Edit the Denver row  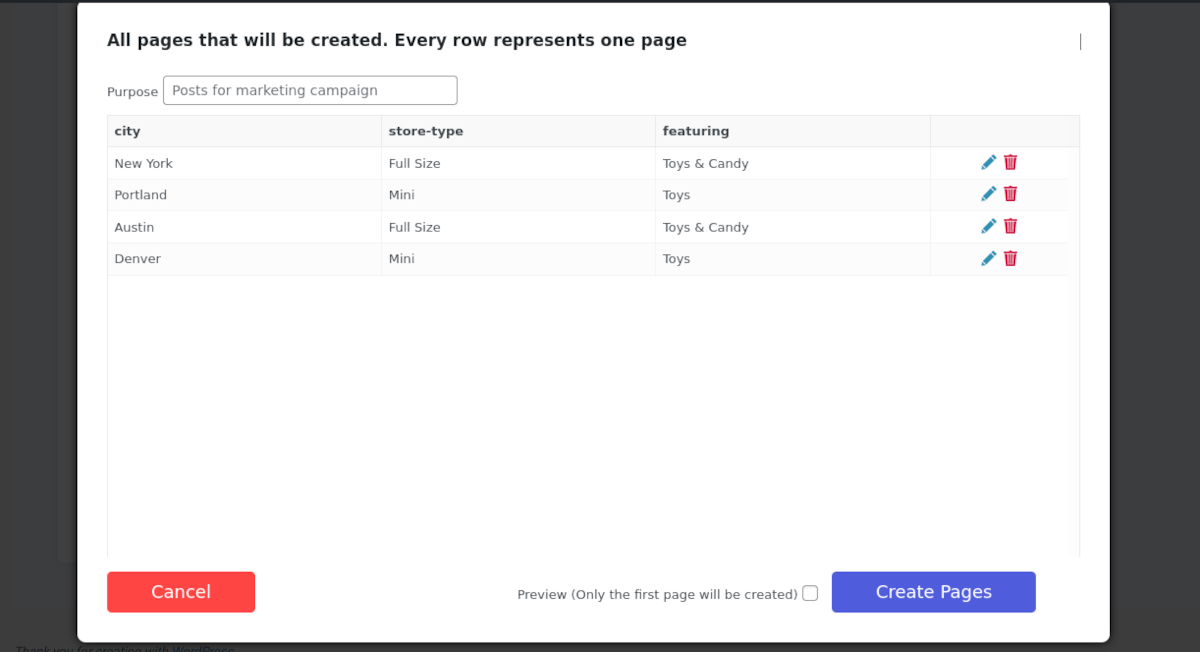pyautogui.click(x=989, y=258)
